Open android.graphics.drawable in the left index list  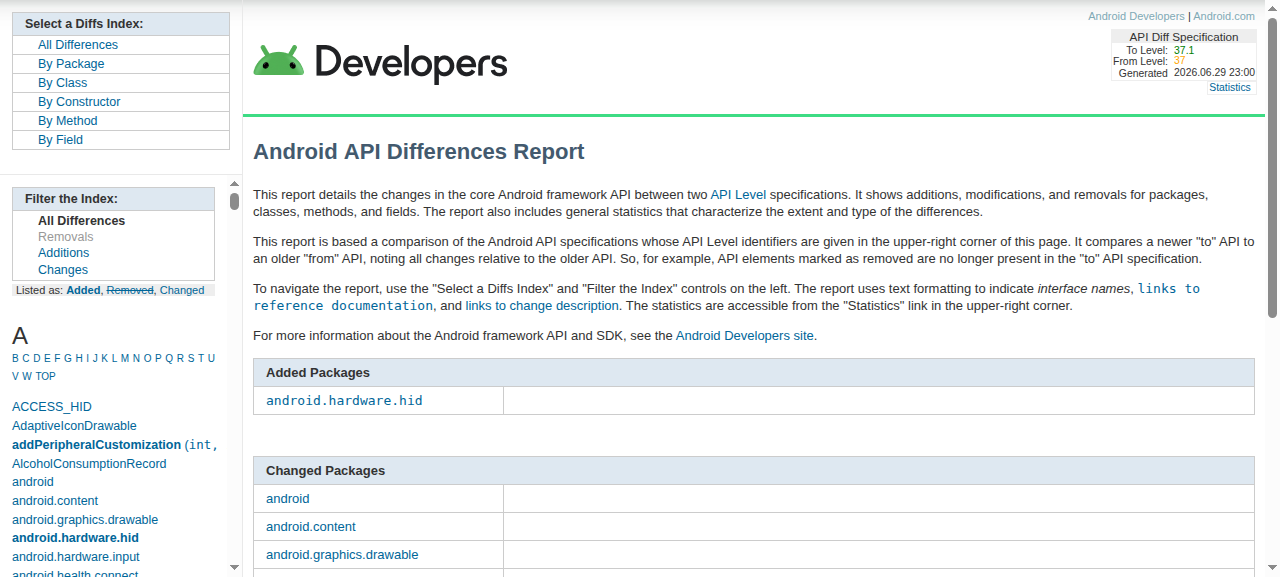(x=85, y=520)
